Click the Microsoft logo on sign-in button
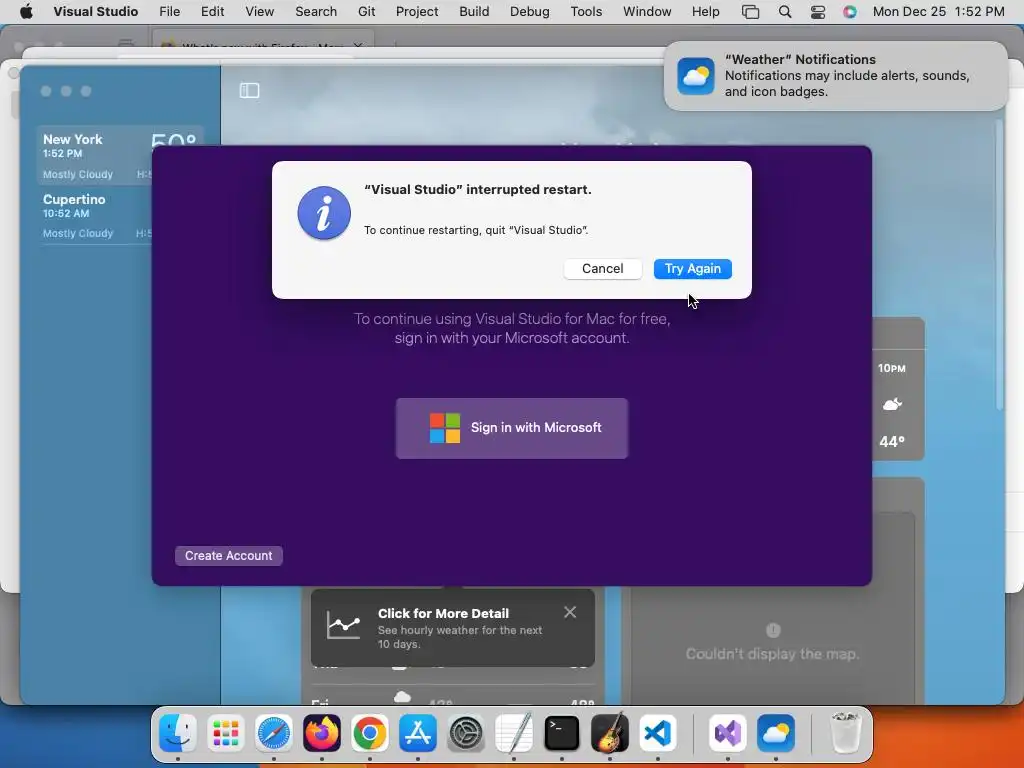The height and width of the screenshot is (768, 1024). (x=445, y=428)
